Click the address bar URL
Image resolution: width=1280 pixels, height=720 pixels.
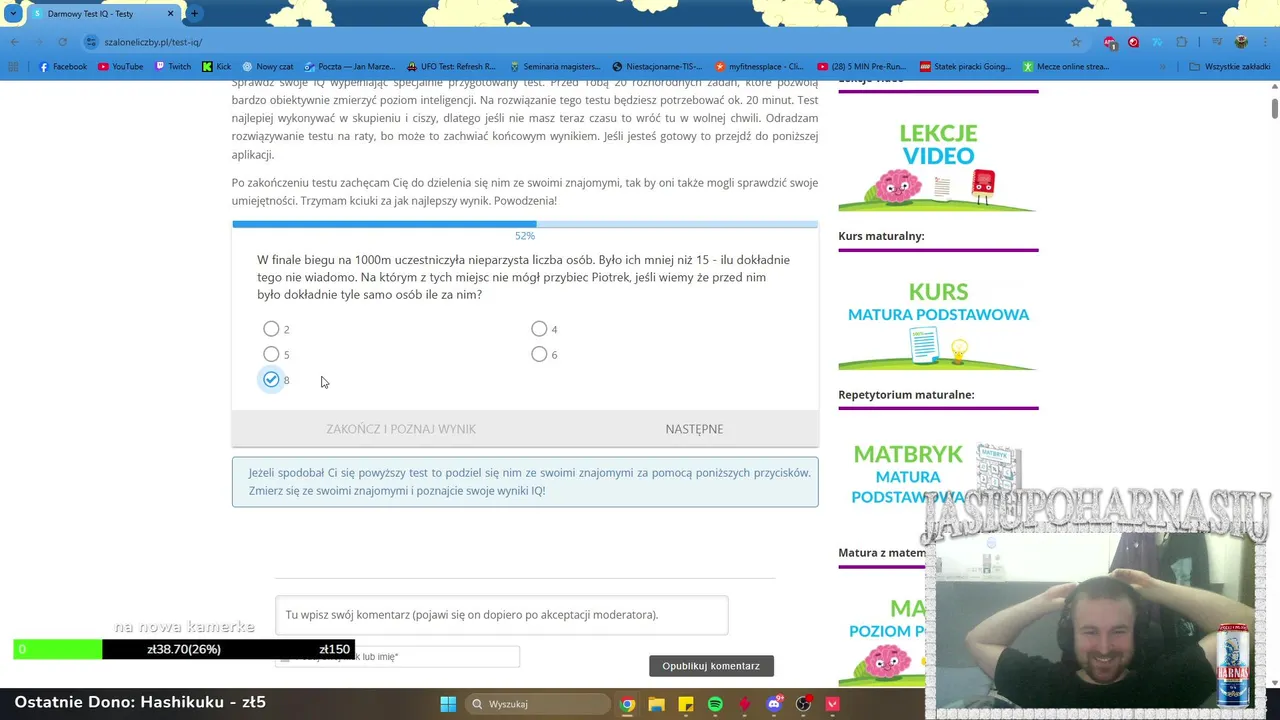(x=153, y=42)
